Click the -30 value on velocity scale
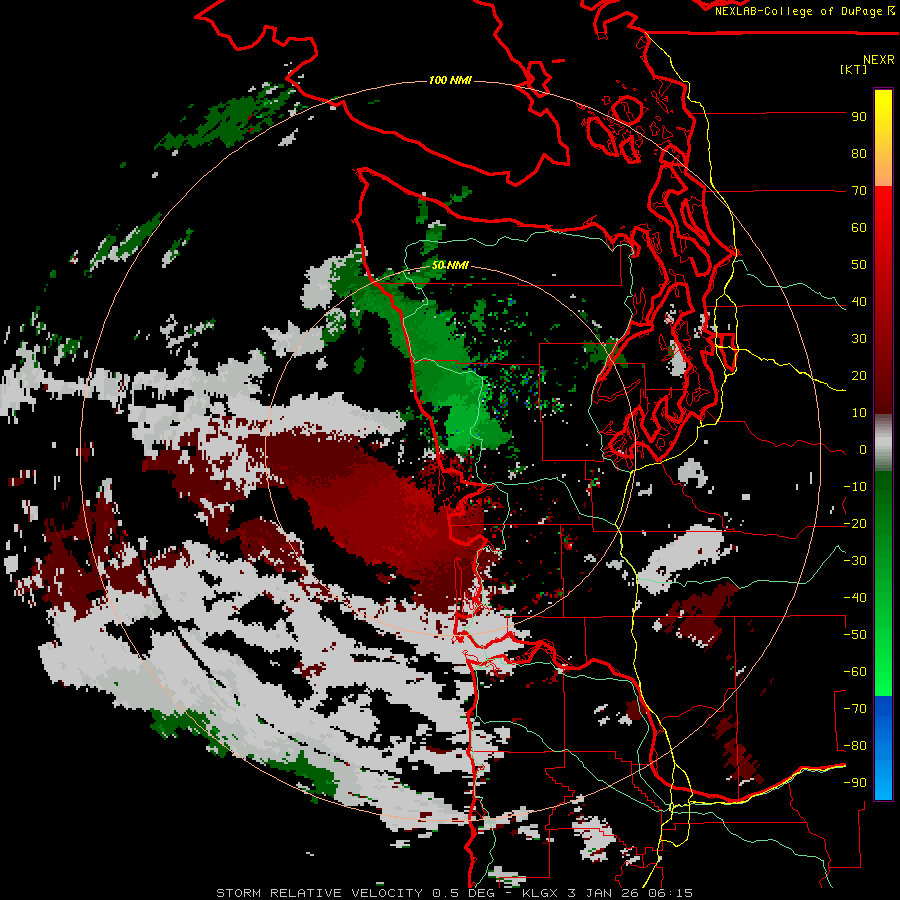 pyautogui.click(x=855, y=561)
